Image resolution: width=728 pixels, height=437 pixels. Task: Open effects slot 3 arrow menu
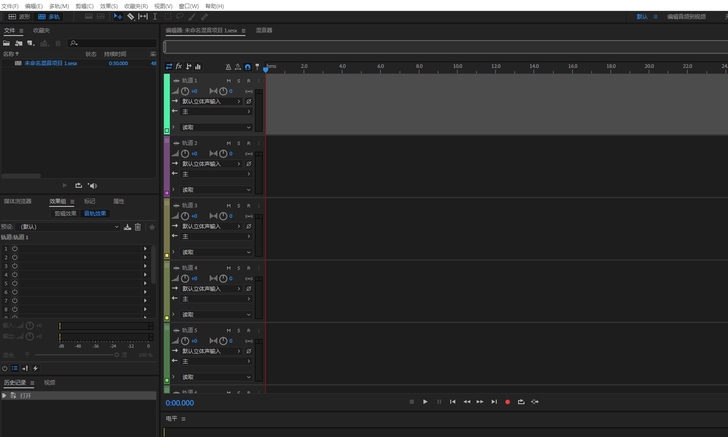[x=145, y=266]
